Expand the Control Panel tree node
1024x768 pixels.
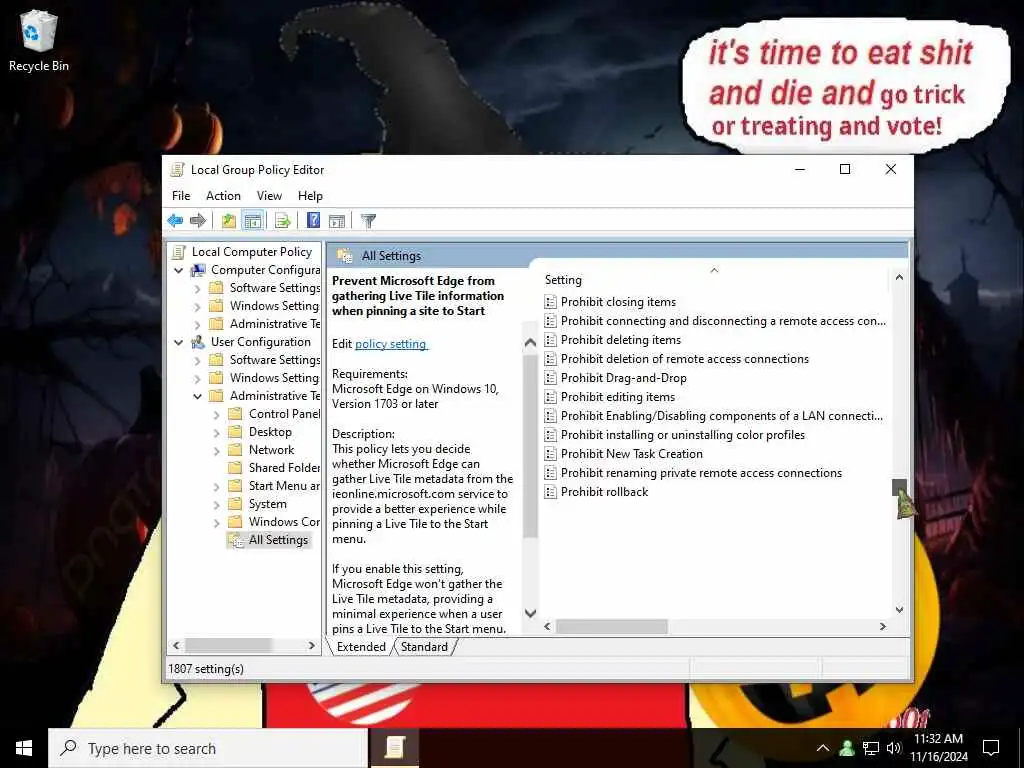click(x=216, y=414)
